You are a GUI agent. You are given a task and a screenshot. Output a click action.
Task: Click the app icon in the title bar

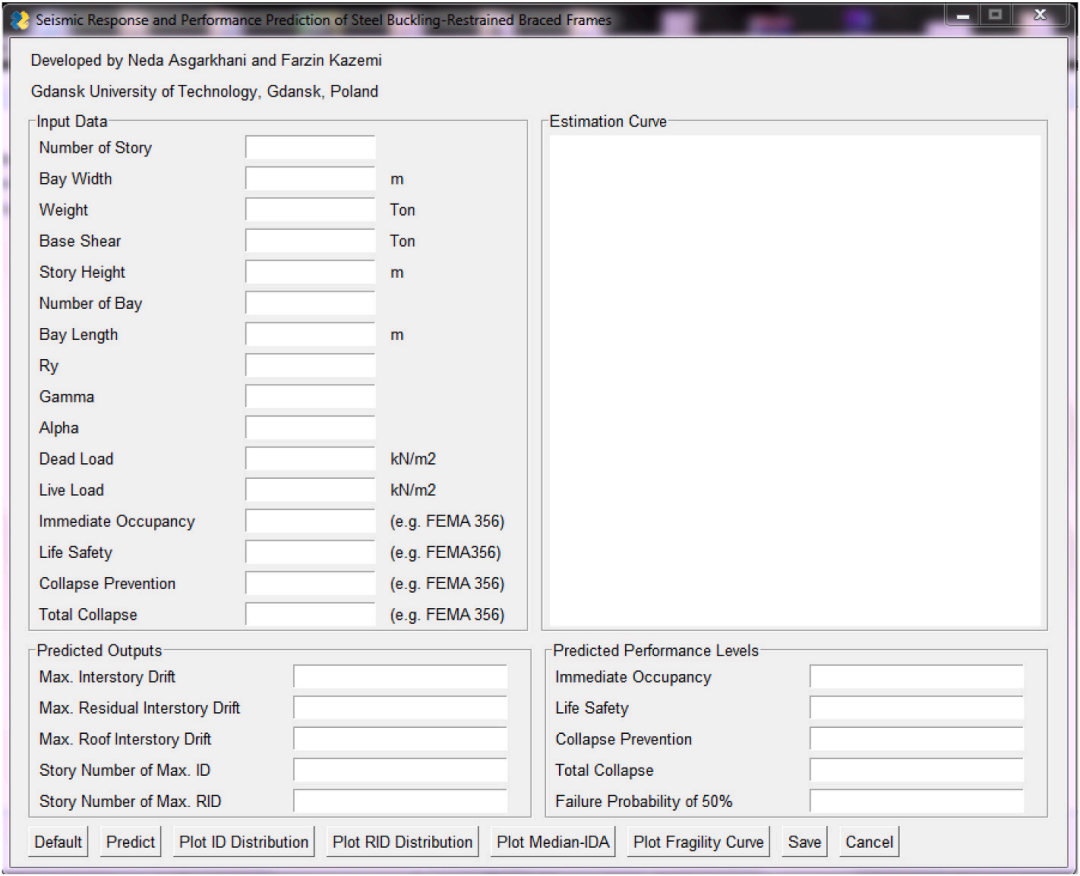(20, 19)
